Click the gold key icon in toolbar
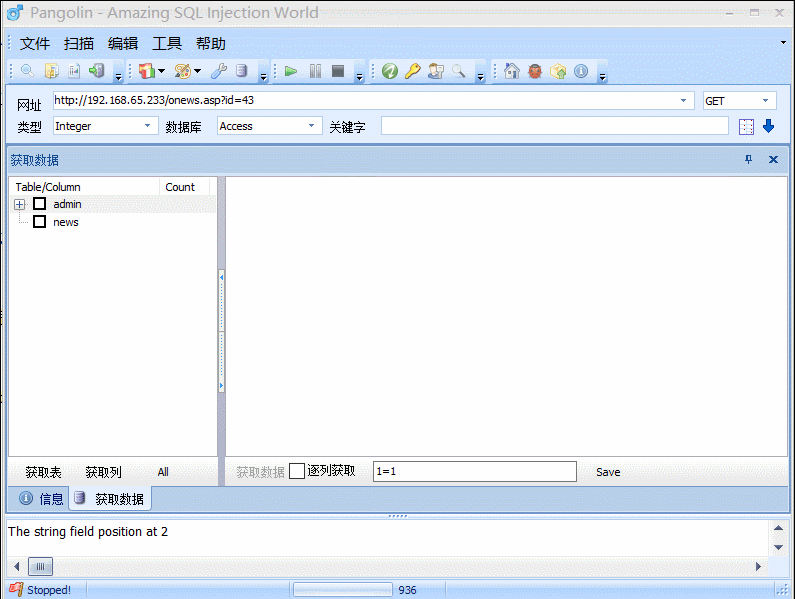795x599 pixels. (x=412, y=71)
